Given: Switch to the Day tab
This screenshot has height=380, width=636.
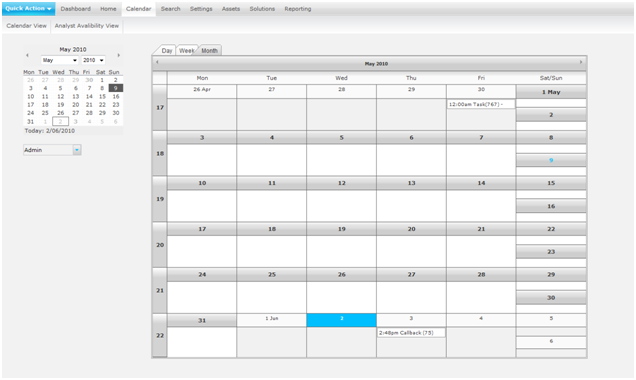Looking at the screenshot, I should click(x=167, y=50).
